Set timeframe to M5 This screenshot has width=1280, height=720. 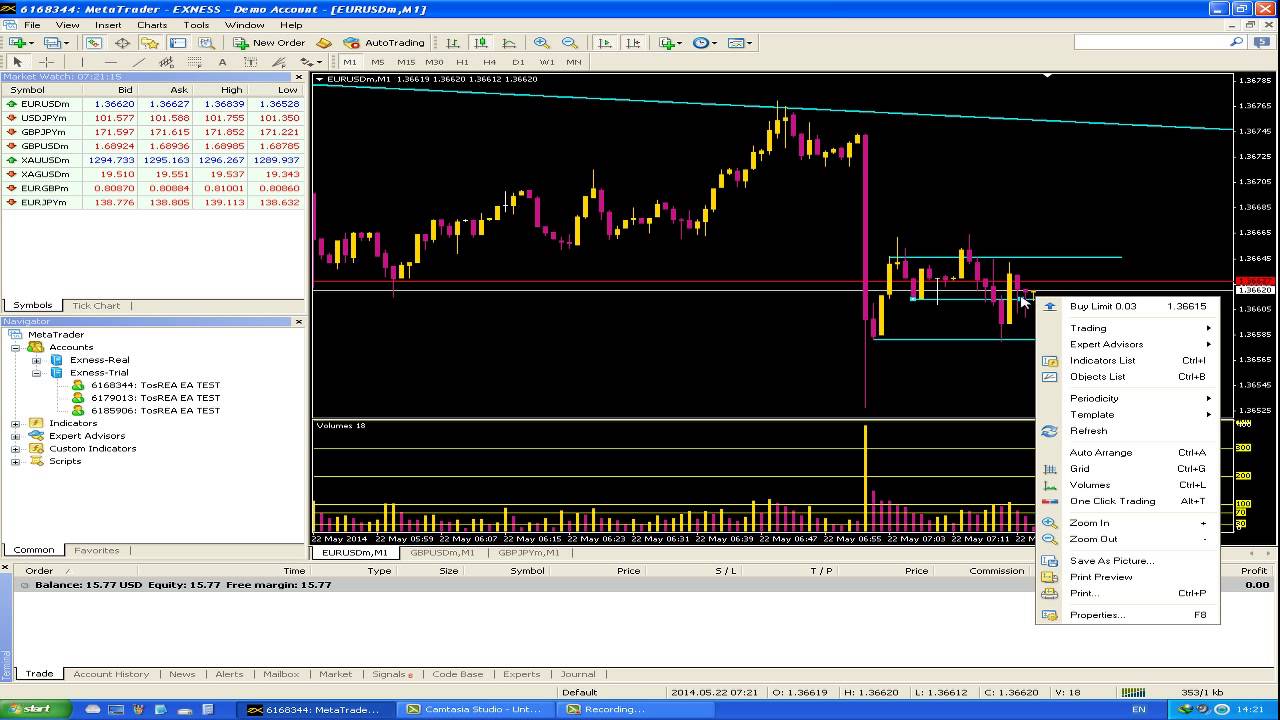coord(377,62)
